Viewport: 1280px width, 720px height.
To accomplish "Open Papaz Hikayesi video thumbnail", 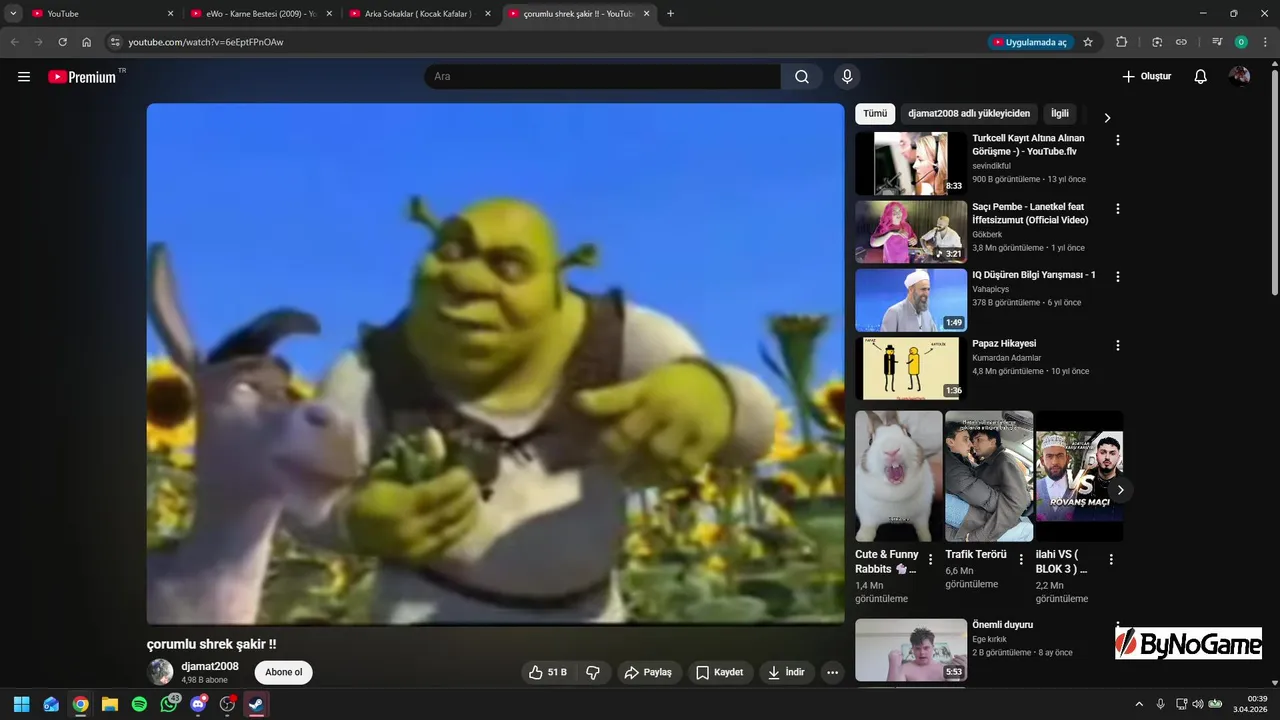I will [x=911, y=368].
